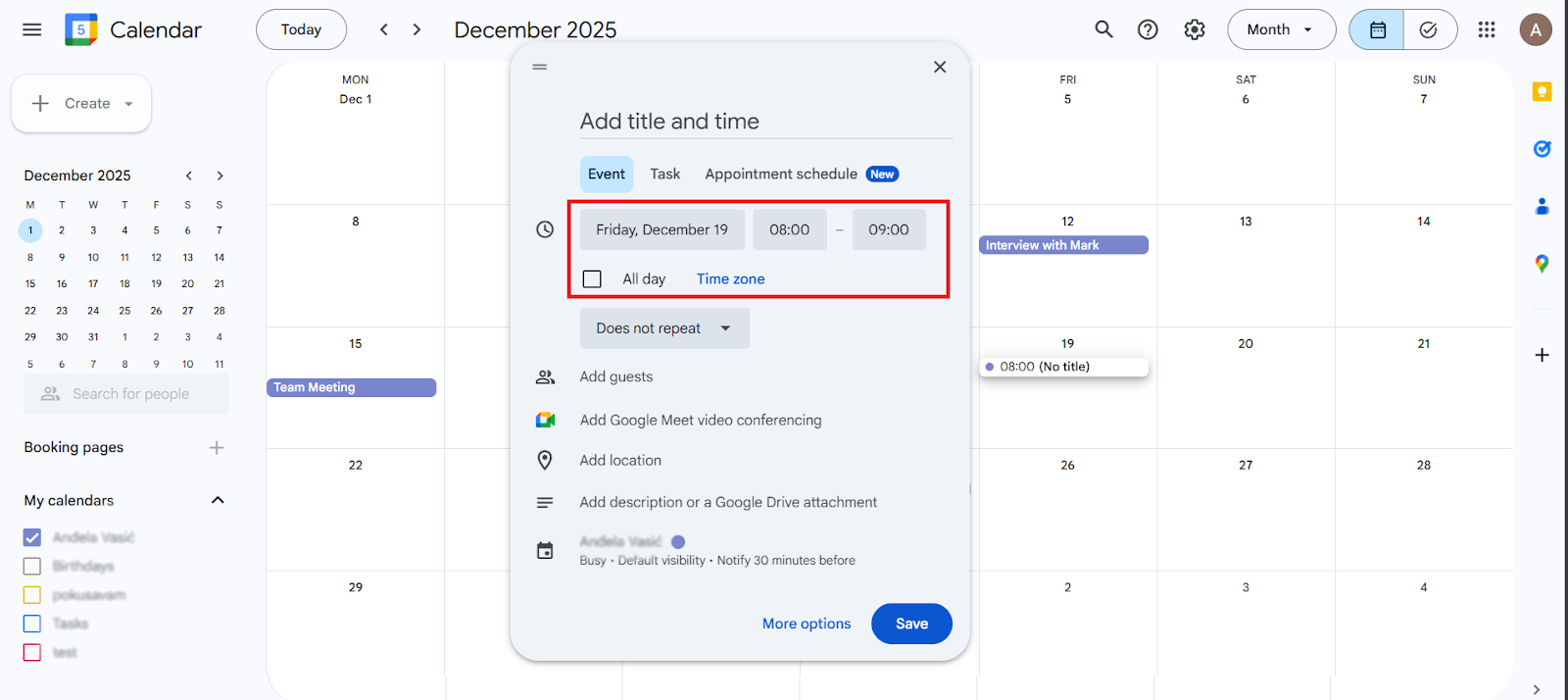The image size is (1568, 700).
Task: Open the Does not repeat dropdown
Action: (x=663, y=328)
